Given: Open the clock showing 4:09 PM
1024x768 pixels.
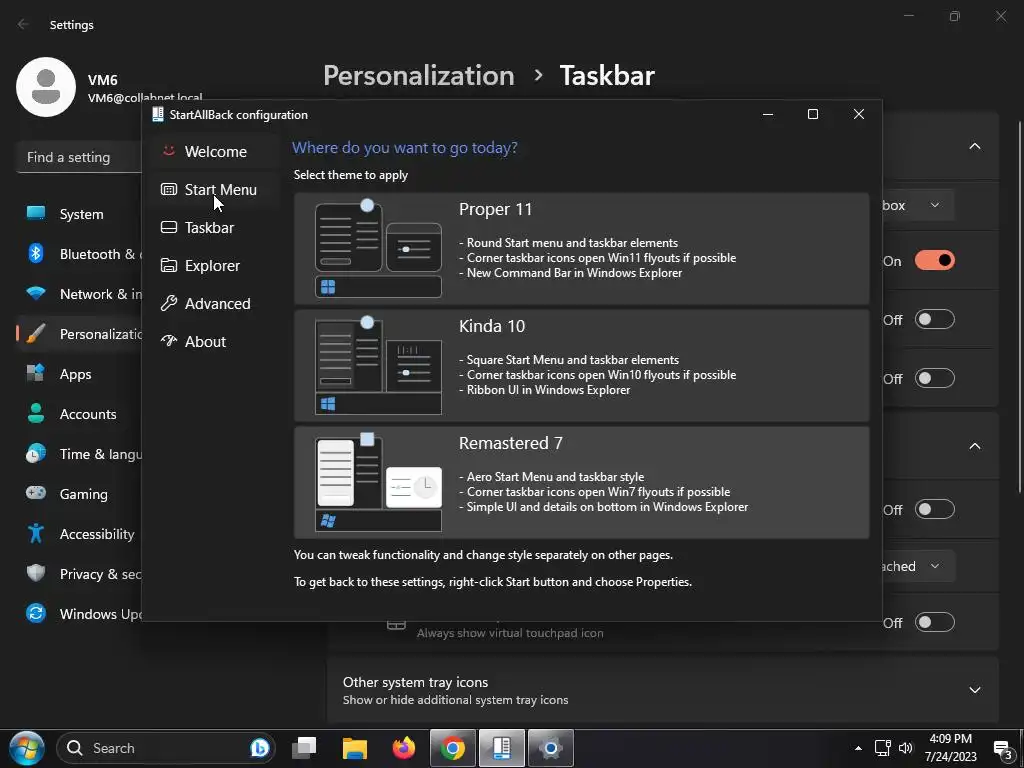Looking at the screenshot, I should (x=950, y=748).
